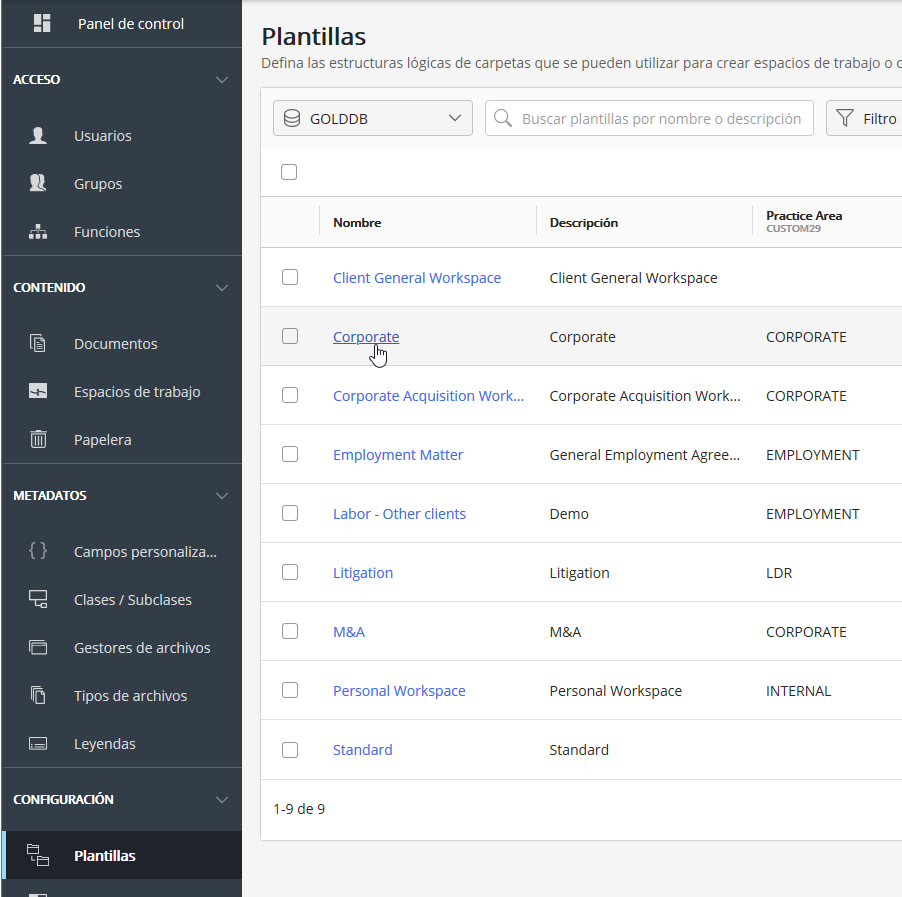Click the Papelera trash icon
The height and width of the screenshot is (897, 902).
tap(38, 440)
